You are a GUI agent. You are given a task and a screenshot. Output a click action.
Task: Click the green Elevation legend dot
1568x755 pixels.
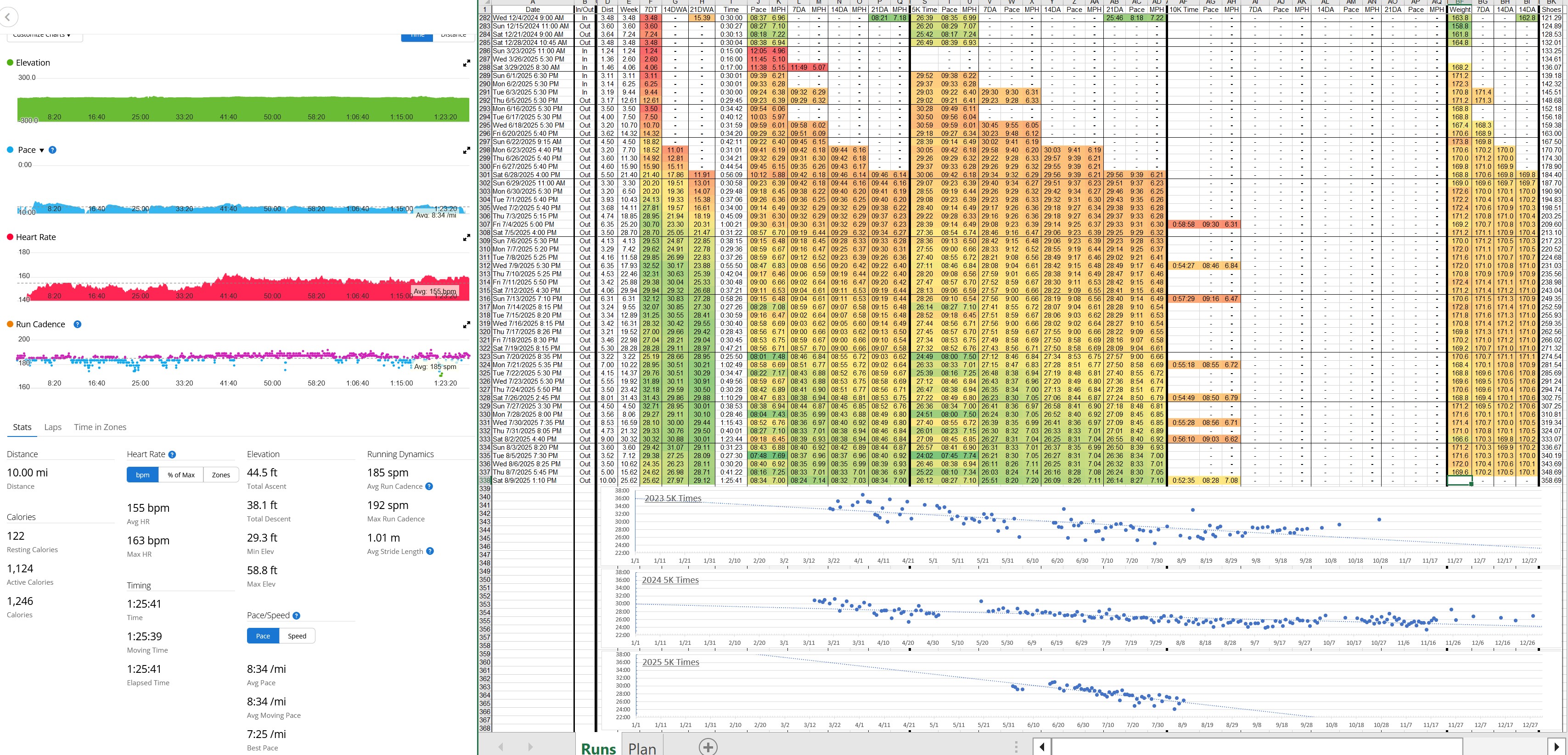[10, 63]
